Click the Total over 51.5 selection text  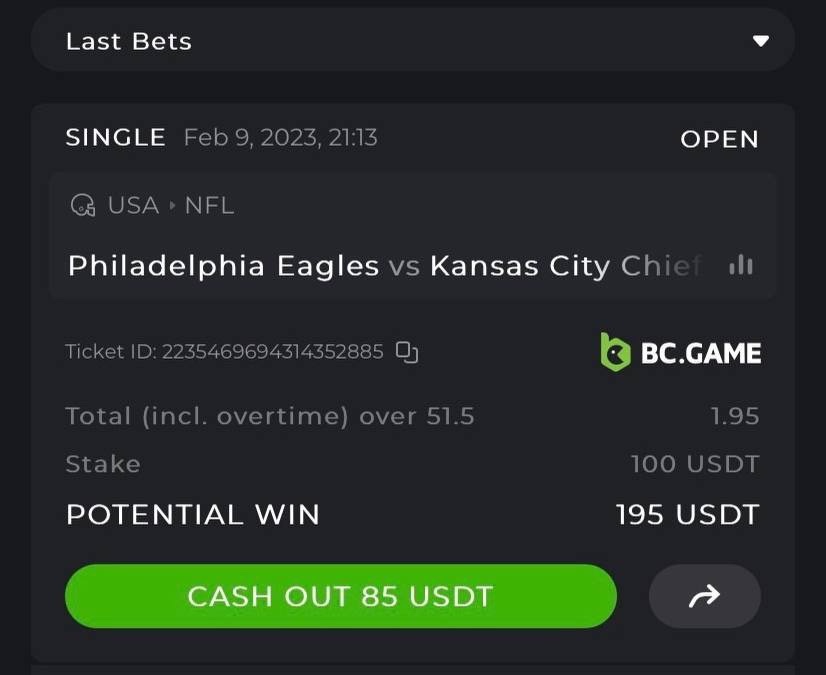(x=269, y=416)
